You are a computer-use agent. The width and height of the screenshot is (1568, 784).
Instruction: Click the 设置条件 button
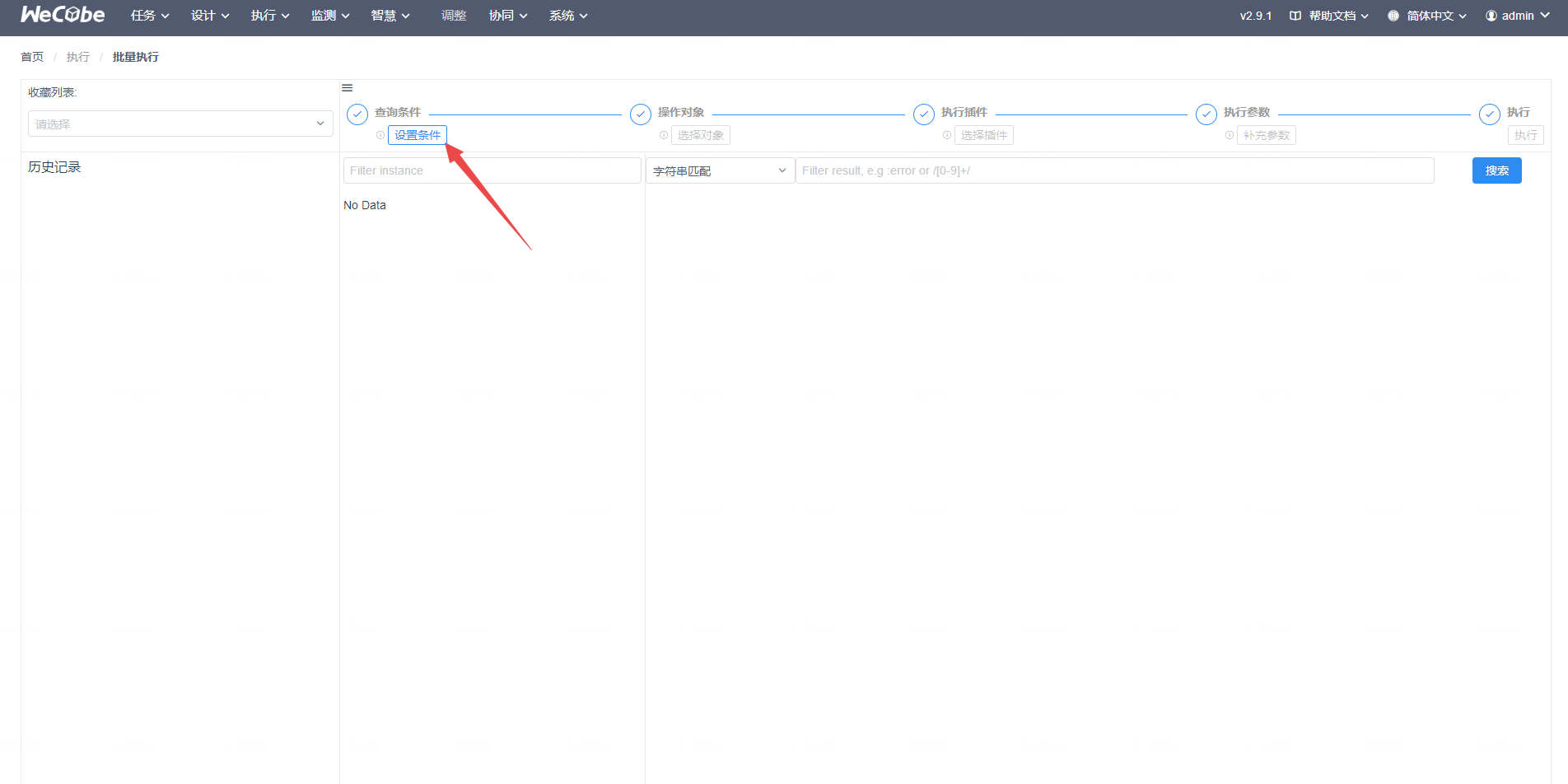418,135
